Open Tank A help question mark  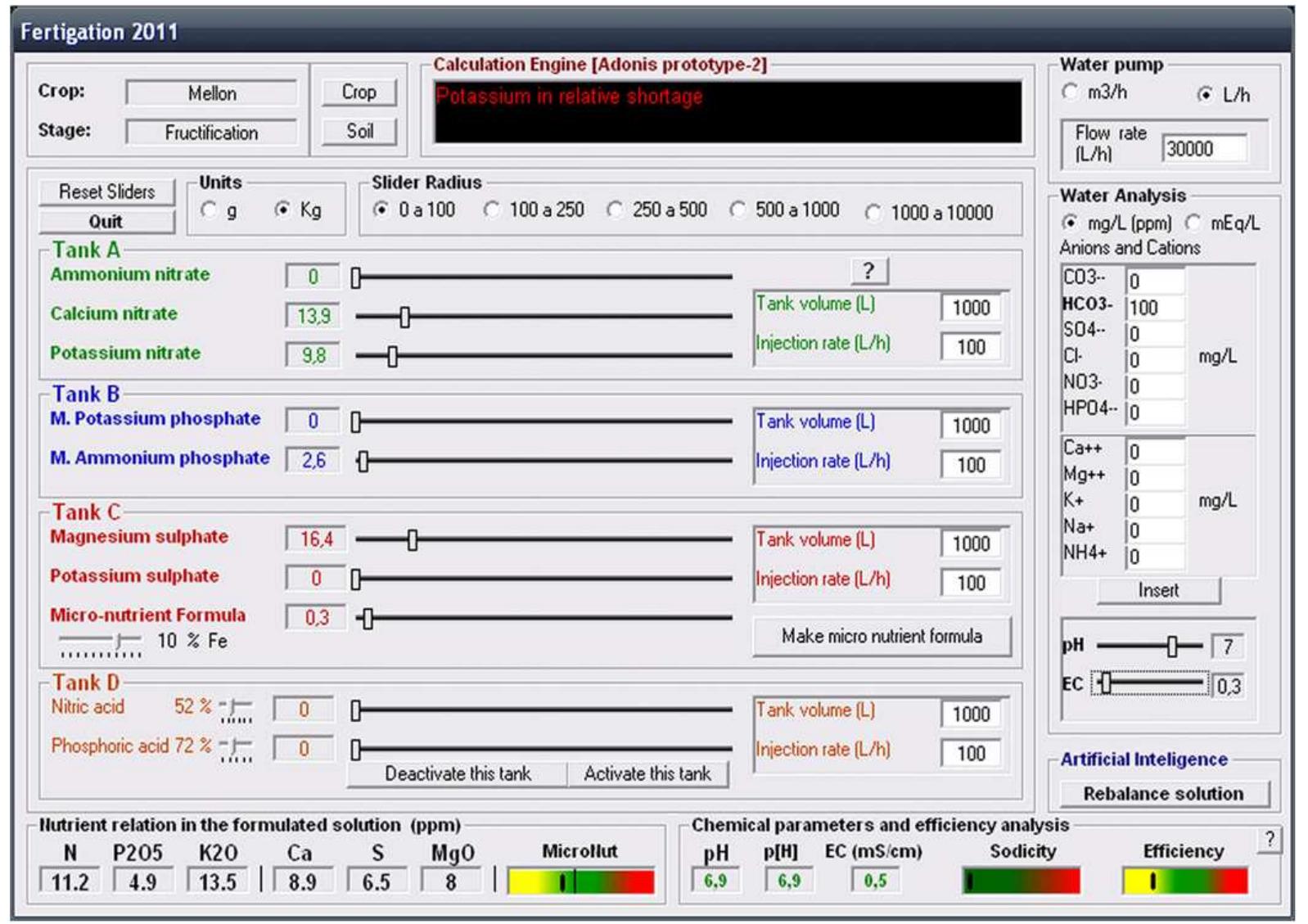(x=869, y=270)
